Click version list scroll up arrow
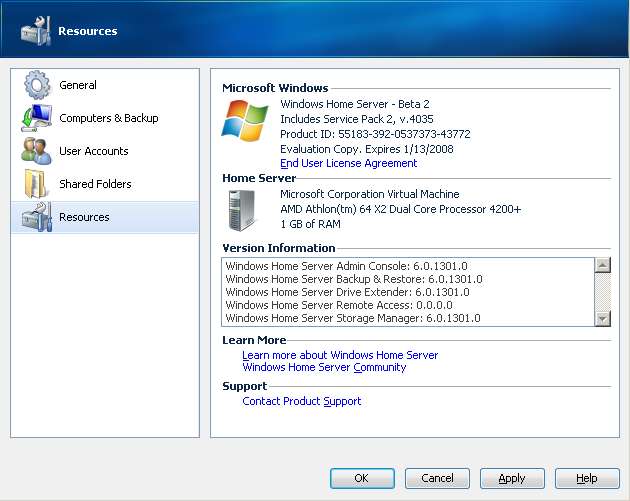This screenshot has height=501, width=630. [603, 265]
